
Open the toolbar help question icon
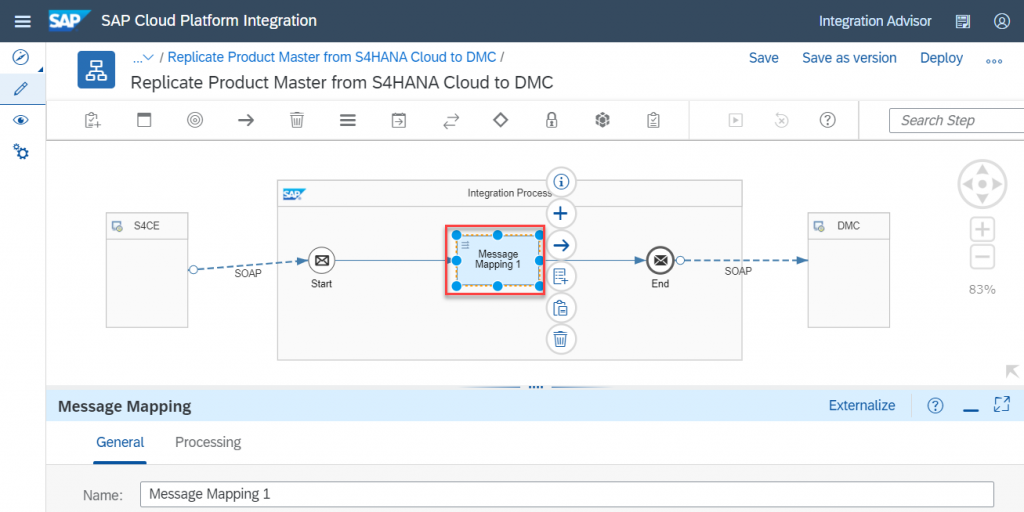pyautogui.click(x=827, y=120)
